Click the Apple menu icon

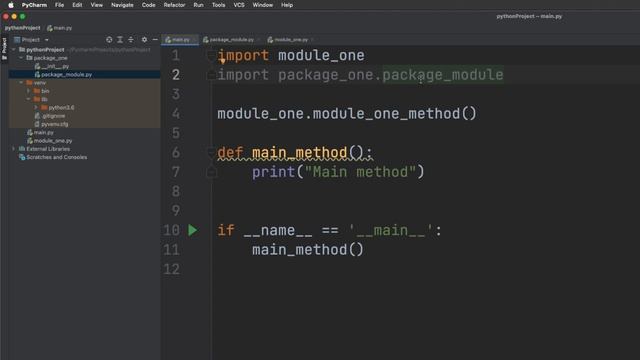pos(11,5)
